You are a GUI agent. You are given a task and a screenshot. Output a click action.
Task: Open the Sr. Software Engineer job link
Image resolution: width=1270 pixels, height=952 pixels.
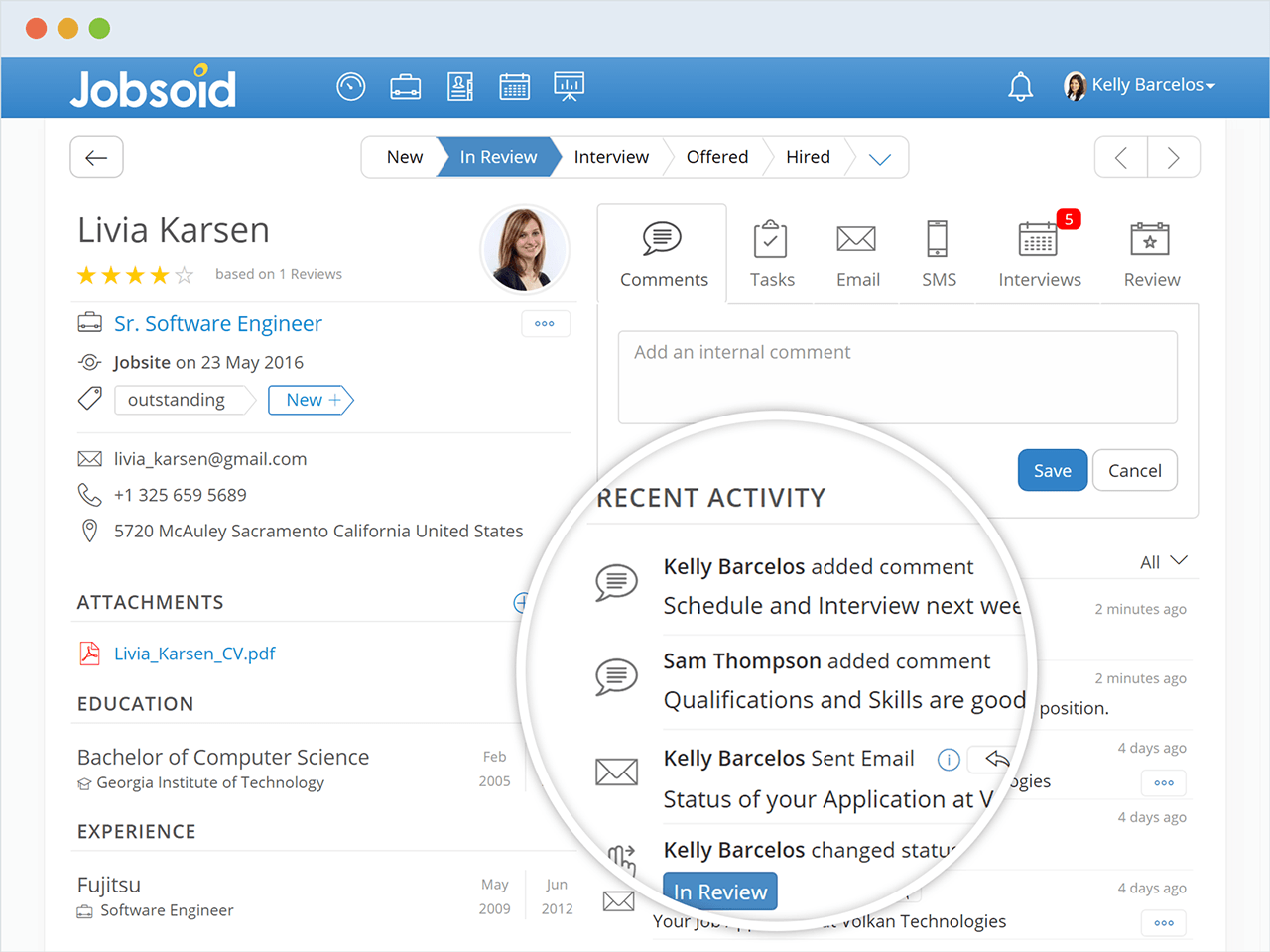pos(218,323)
